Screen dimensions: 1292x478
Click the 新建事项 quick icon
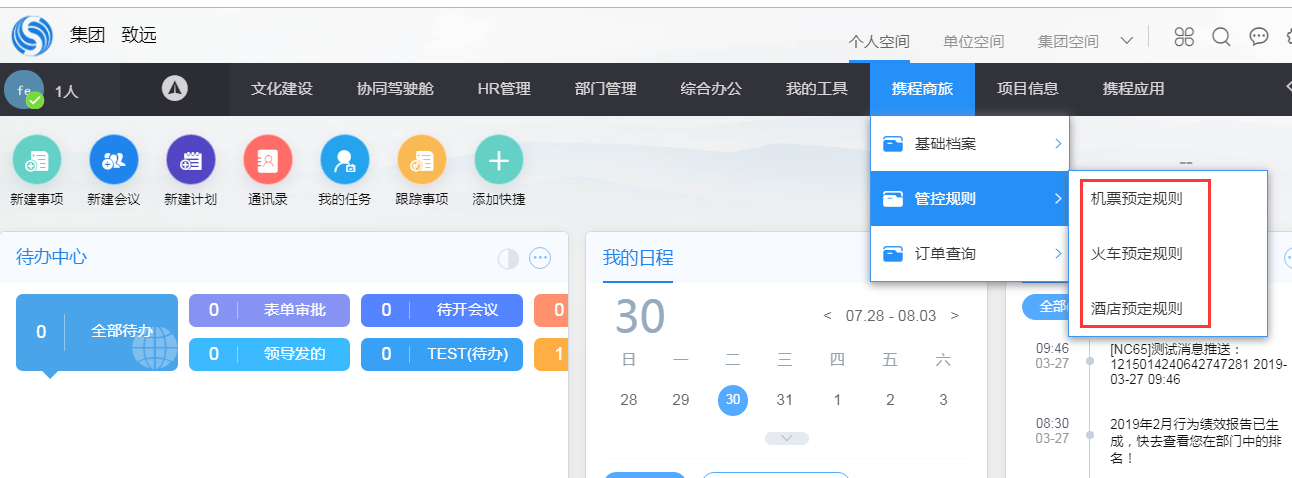click(x=37, y=159)
